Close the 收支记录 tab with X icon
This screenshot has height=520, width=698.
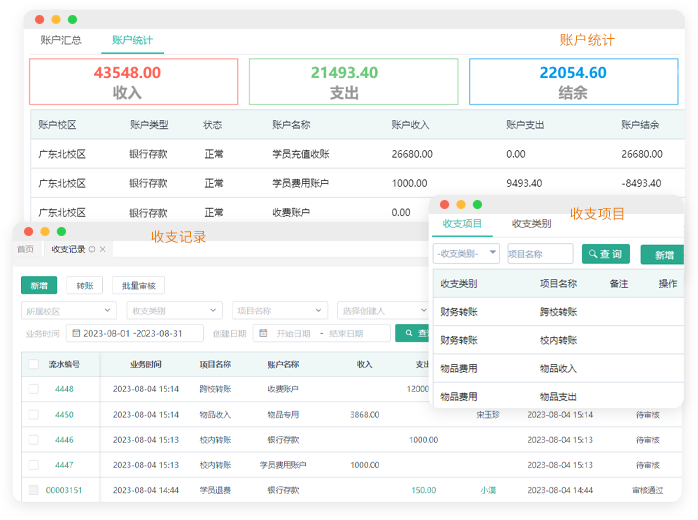pos(102,249)
